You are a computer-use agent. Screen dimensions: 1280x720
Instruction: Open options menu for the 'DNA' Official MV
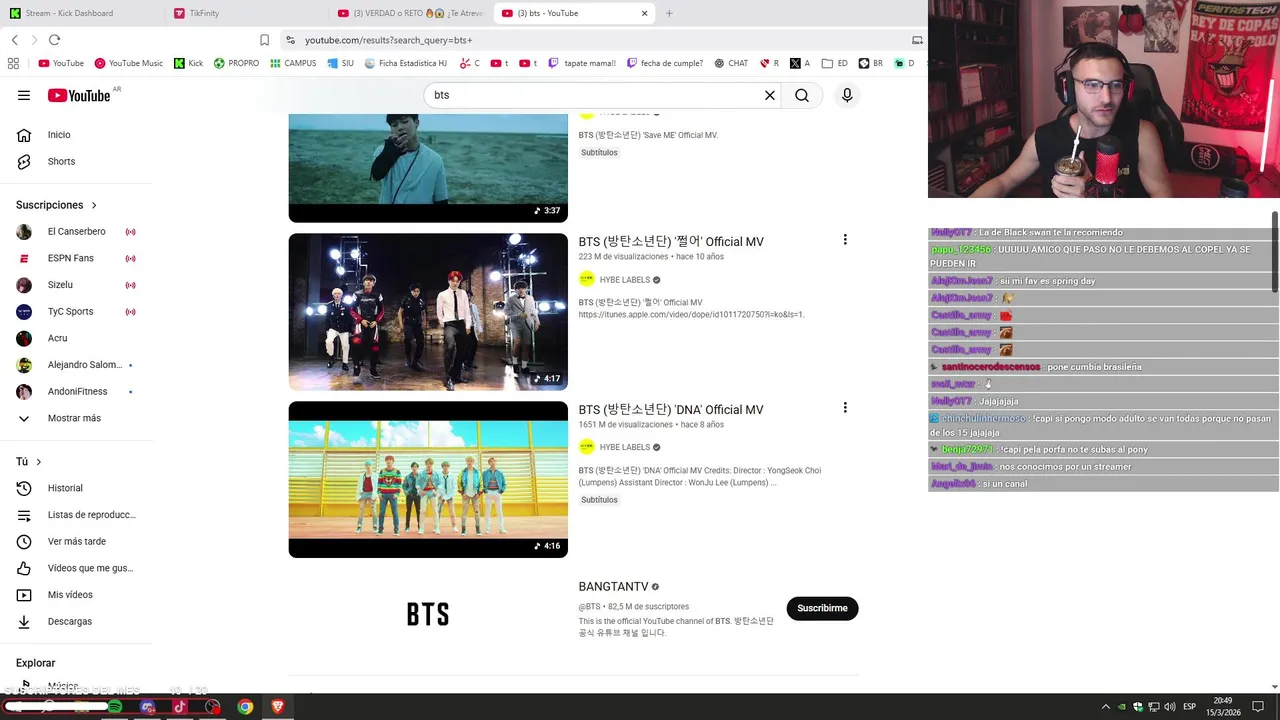pyautogui.click(x=845, y=408)
